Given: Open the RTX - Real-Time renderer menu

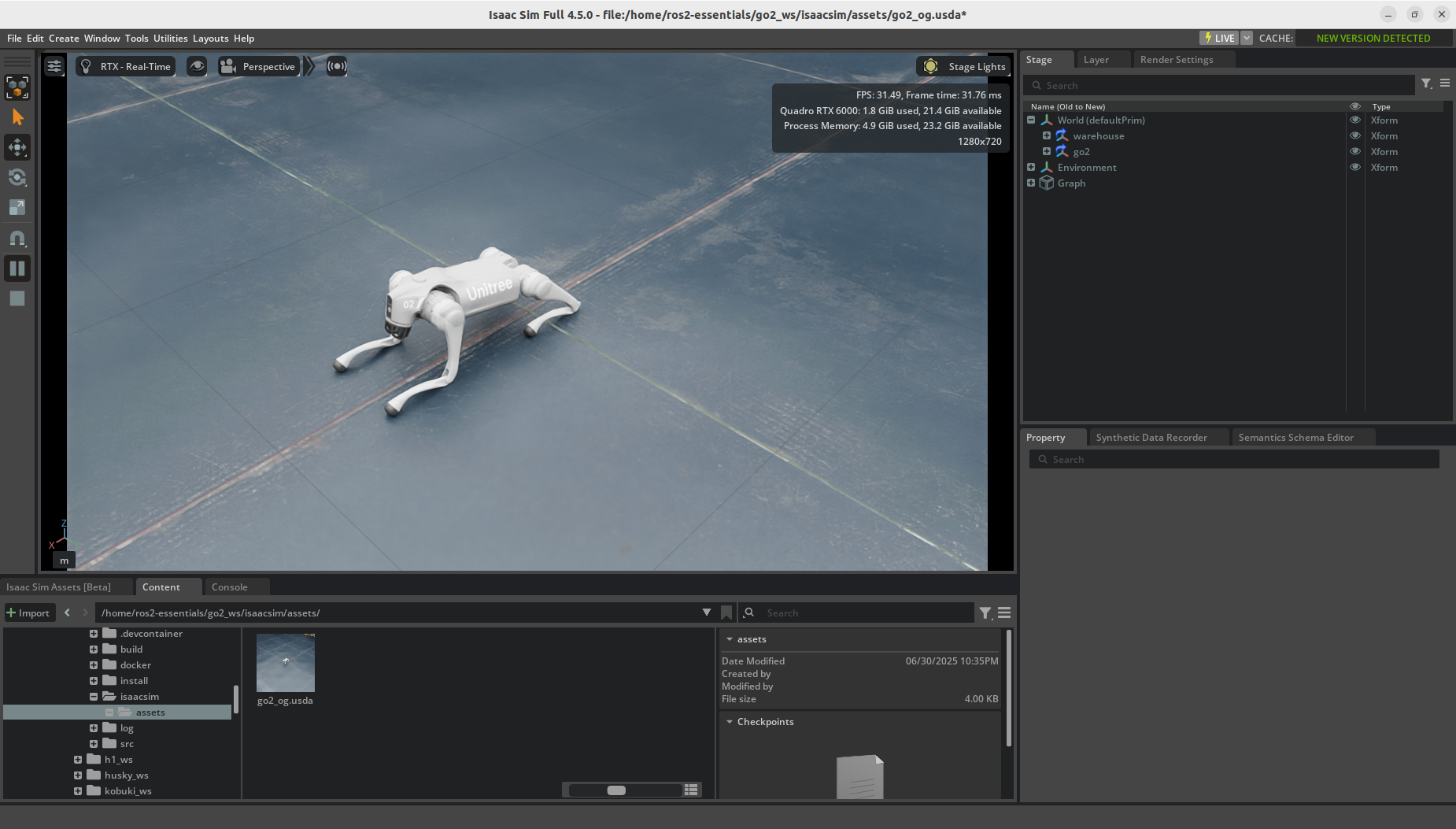Looking at the screenshot, I should tap(127, 66).
